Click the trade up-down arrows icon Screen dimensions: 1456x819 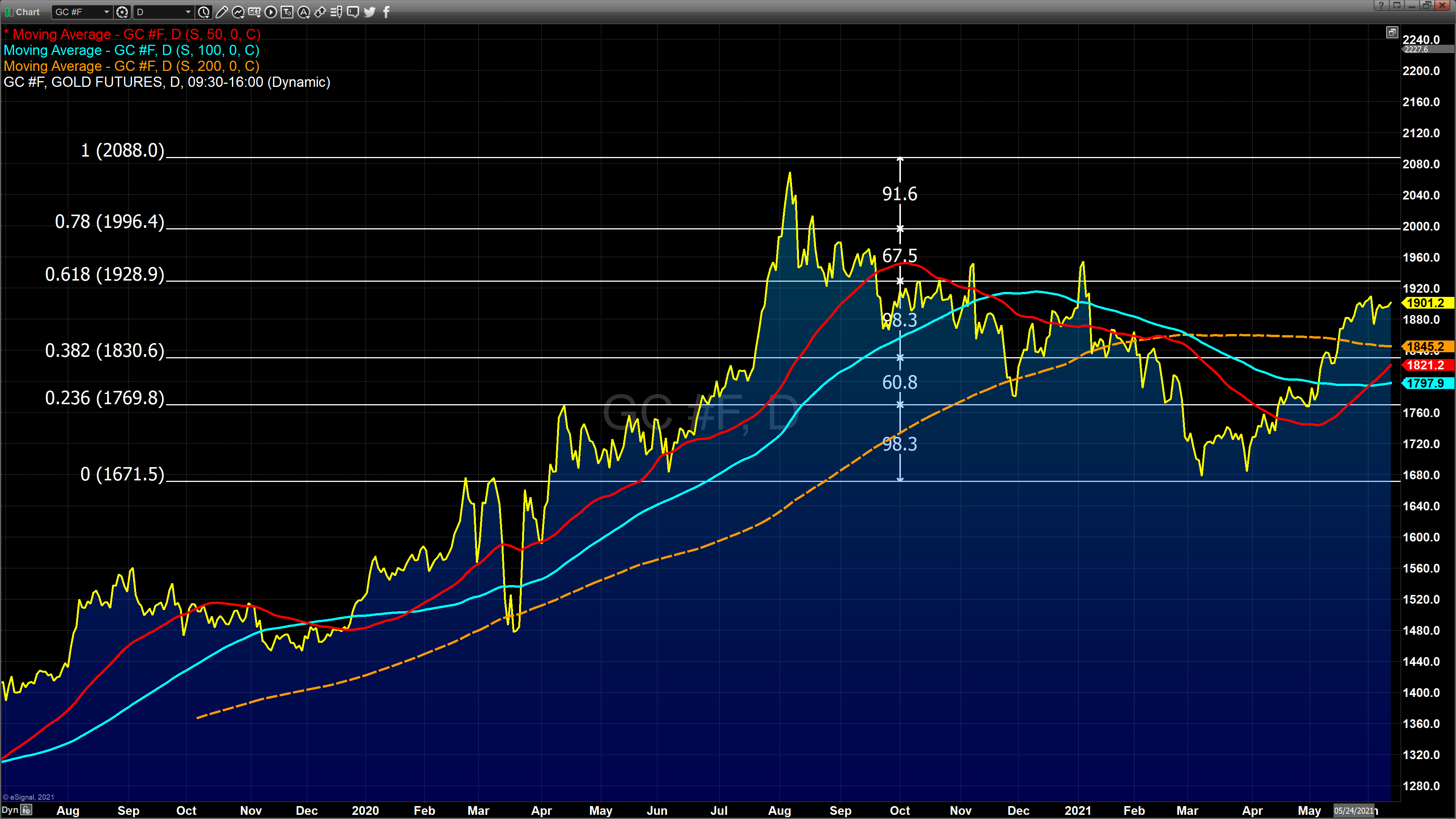(x=320, y=12)
